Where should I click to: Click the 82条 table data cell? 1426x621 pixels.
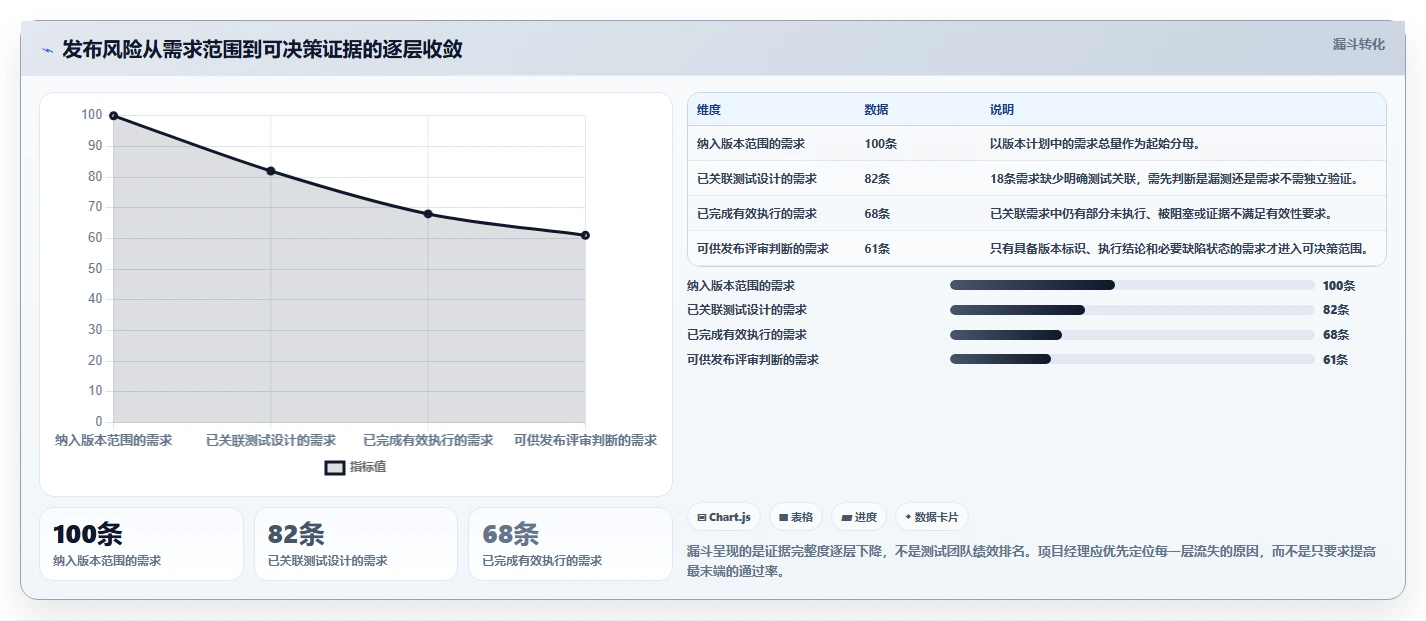point(878,179)
